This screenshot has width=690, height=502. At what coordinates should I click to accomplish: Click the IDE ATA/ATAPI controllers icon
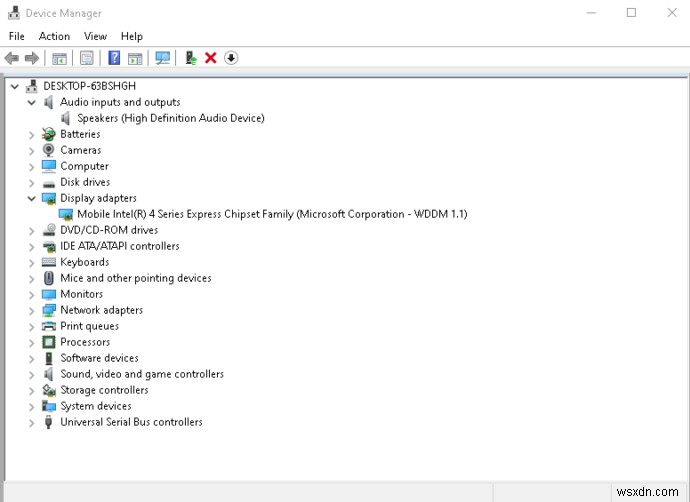(x=49, y=246)
